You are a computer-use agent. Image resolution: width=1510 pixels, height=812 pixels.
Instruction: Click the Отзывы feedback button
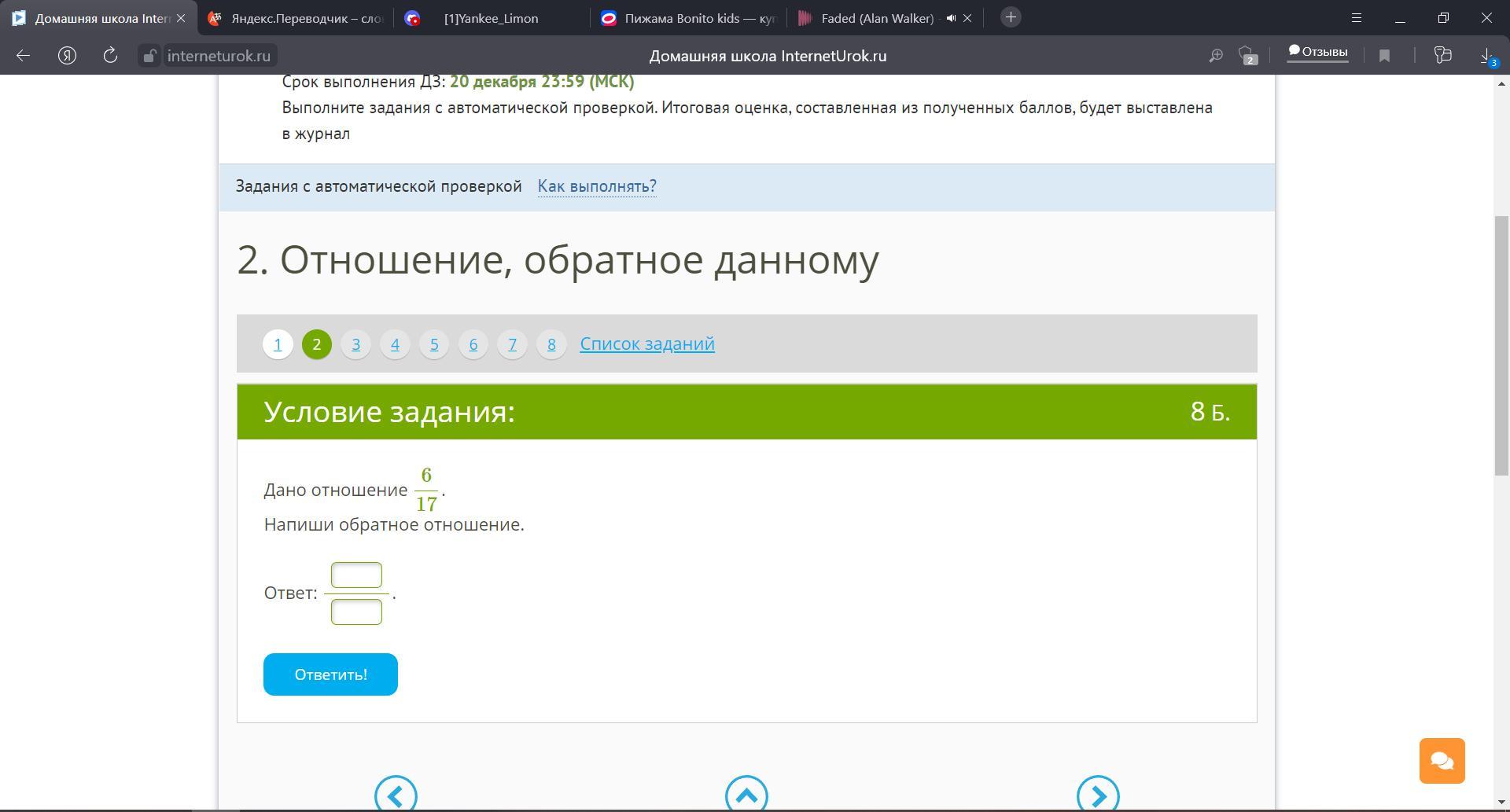click(x=1317, y=52)
